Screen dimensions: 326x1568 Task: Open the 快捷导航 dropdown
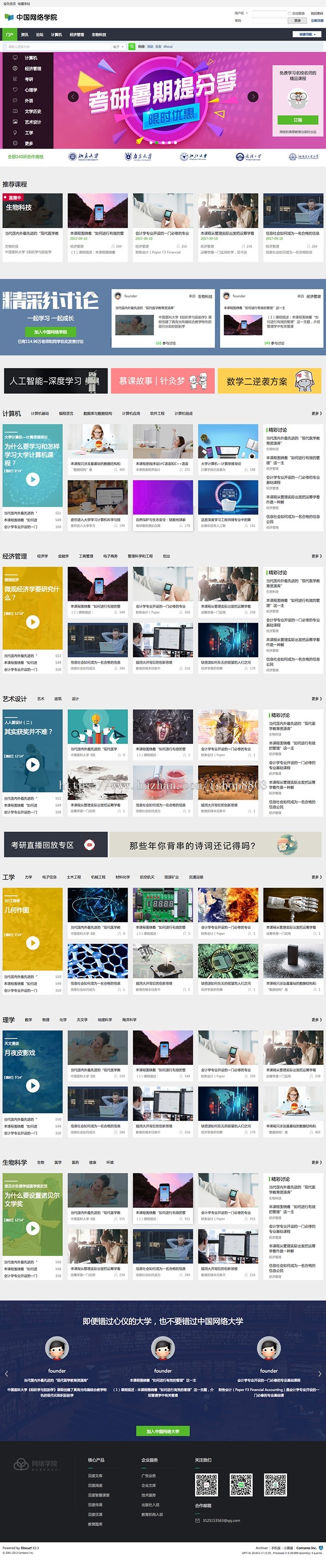(307, 34)
